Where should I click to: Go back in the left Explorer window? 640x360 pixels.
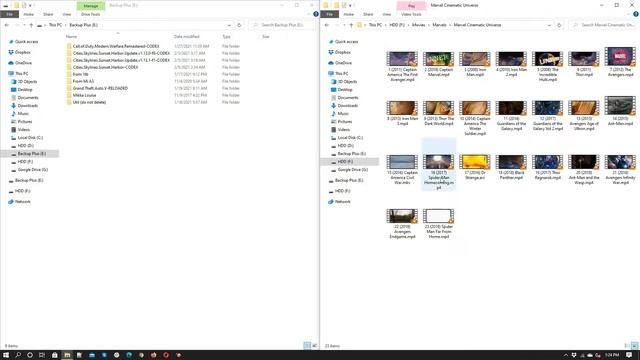[7, 25]
